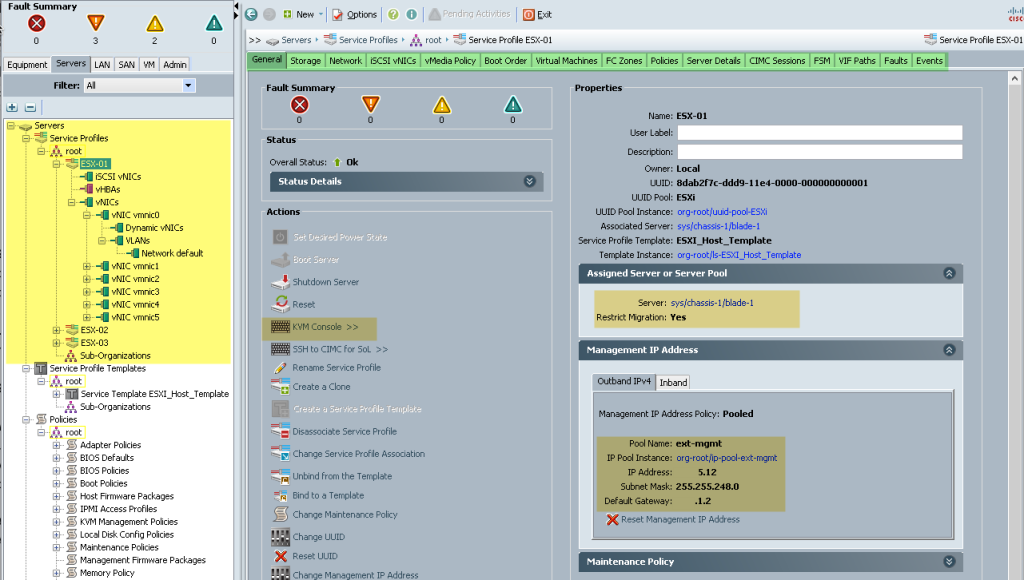1024x580 pixels.
Task: Click the green help question mark icon
Action: click(x=393, y=14)
